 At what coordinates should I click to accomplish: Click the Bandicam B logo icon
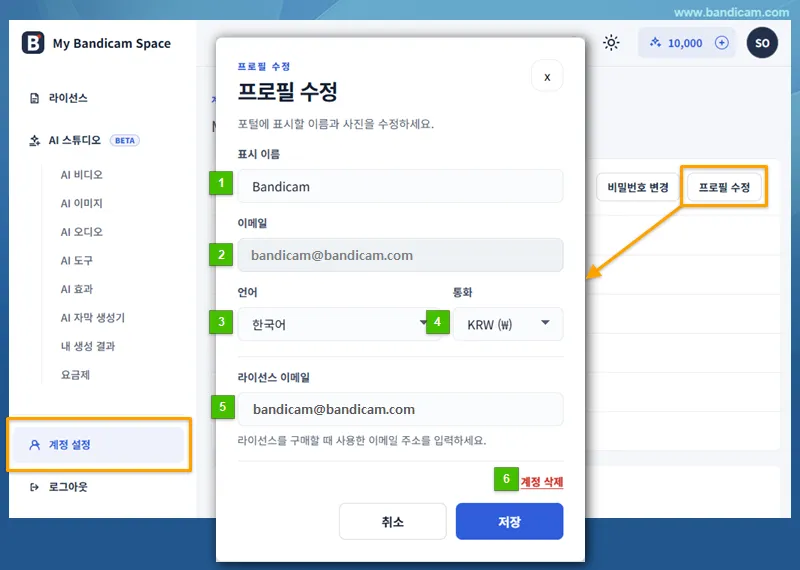[x=33, y=43]
